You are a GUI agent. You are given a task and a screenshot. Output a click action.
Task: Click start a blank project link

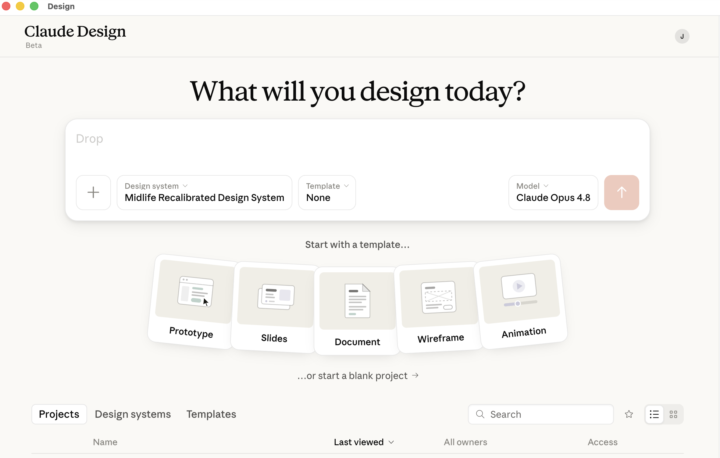pyautogui.click(x=358, y=376)
